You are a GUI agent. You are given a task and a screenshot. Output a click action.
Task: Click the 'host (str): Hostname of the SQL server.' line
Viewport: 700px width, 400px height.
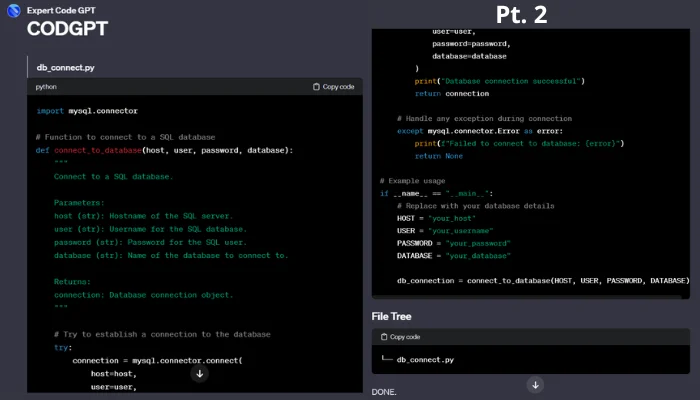coord(143,216)
